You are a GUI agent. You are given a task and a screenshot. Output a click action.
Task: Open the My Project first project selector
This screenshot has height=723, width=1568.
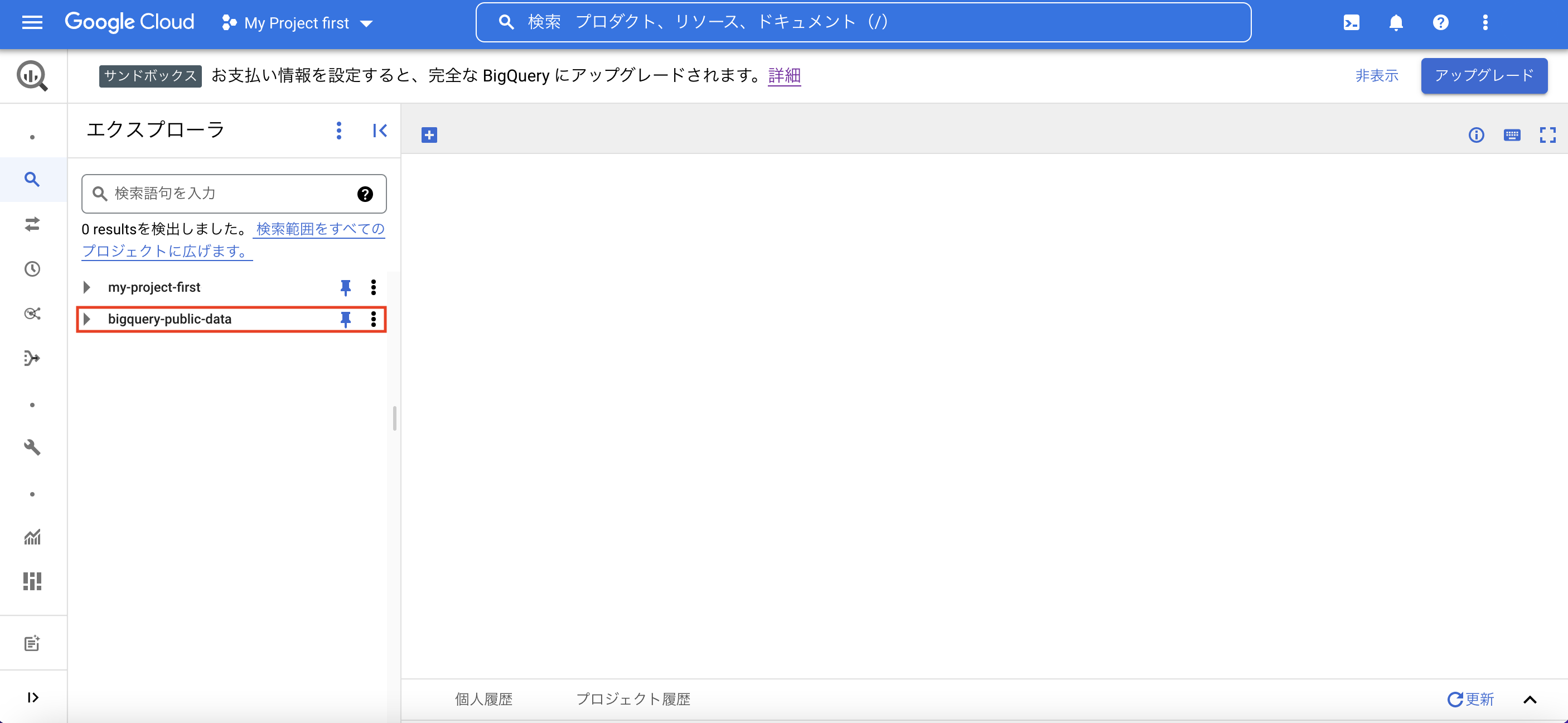(x=297, y=23)
